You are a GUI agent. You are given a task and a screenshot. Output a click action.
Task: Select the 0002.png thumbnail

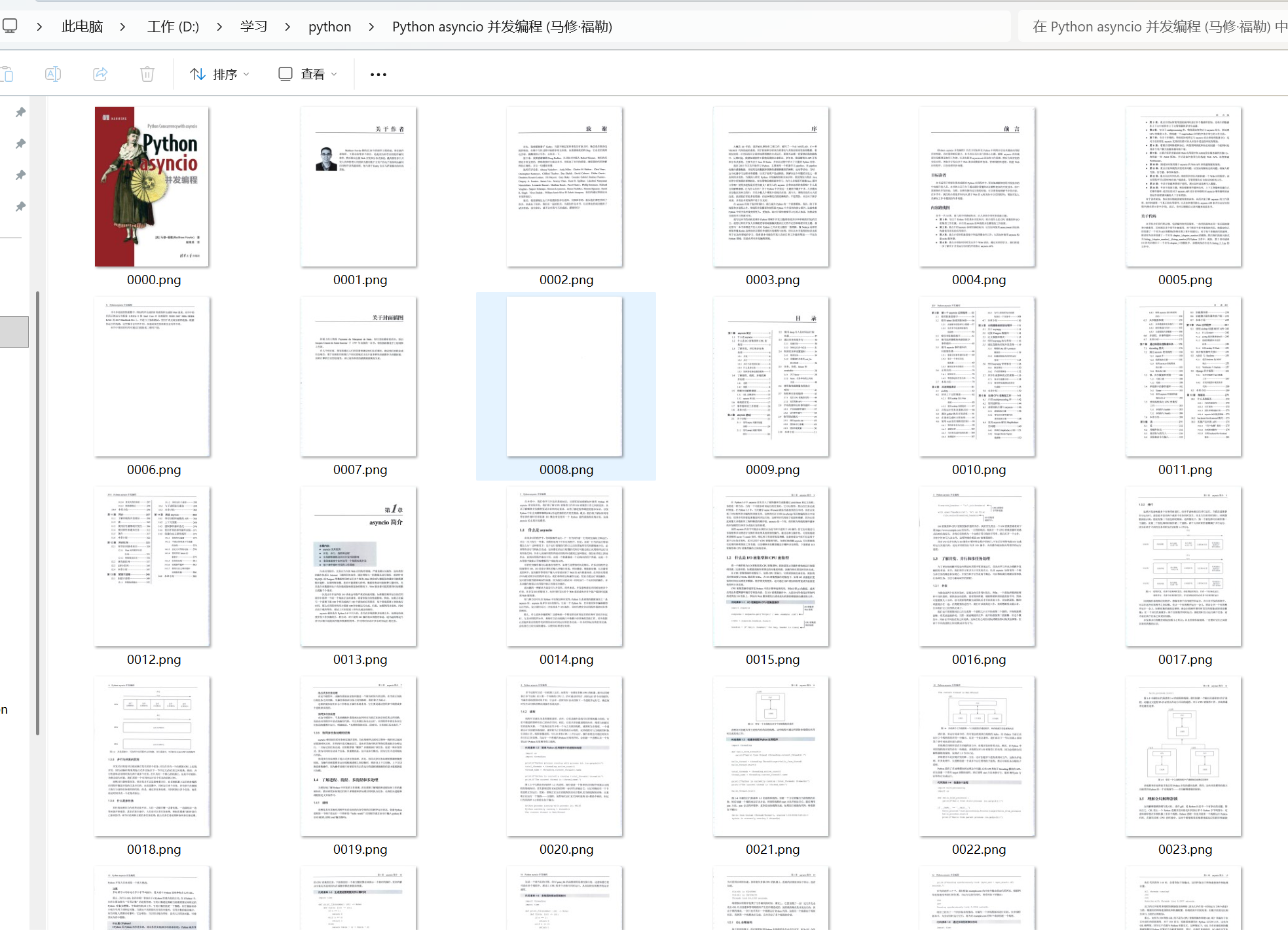564,187
